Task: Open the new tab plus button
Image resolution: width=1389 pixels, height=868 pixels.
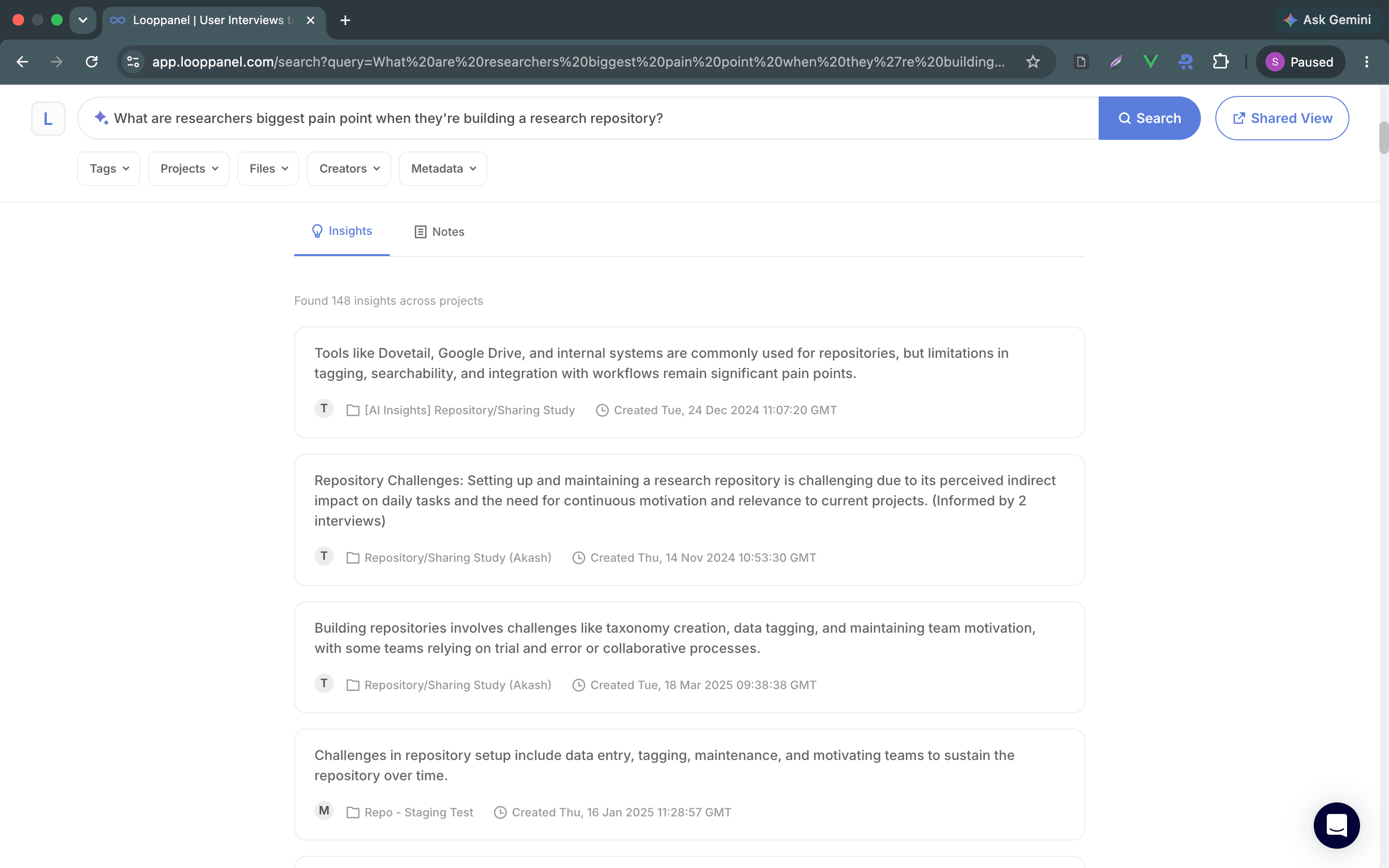Action: point(345,20)
